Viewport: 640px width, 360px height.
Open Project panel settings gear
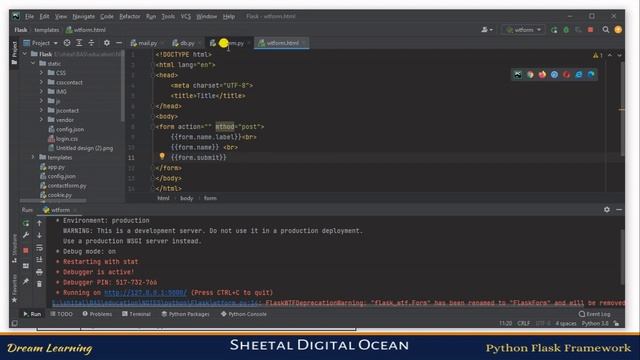pos(107,43)
